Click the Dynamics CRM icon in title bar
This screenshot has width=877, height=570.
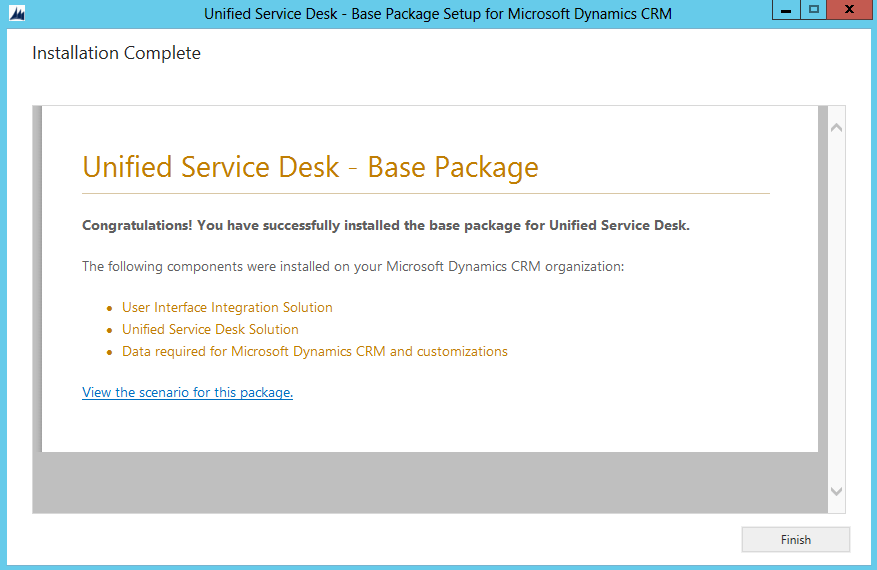pyautogui.click(x=16, y=14)
